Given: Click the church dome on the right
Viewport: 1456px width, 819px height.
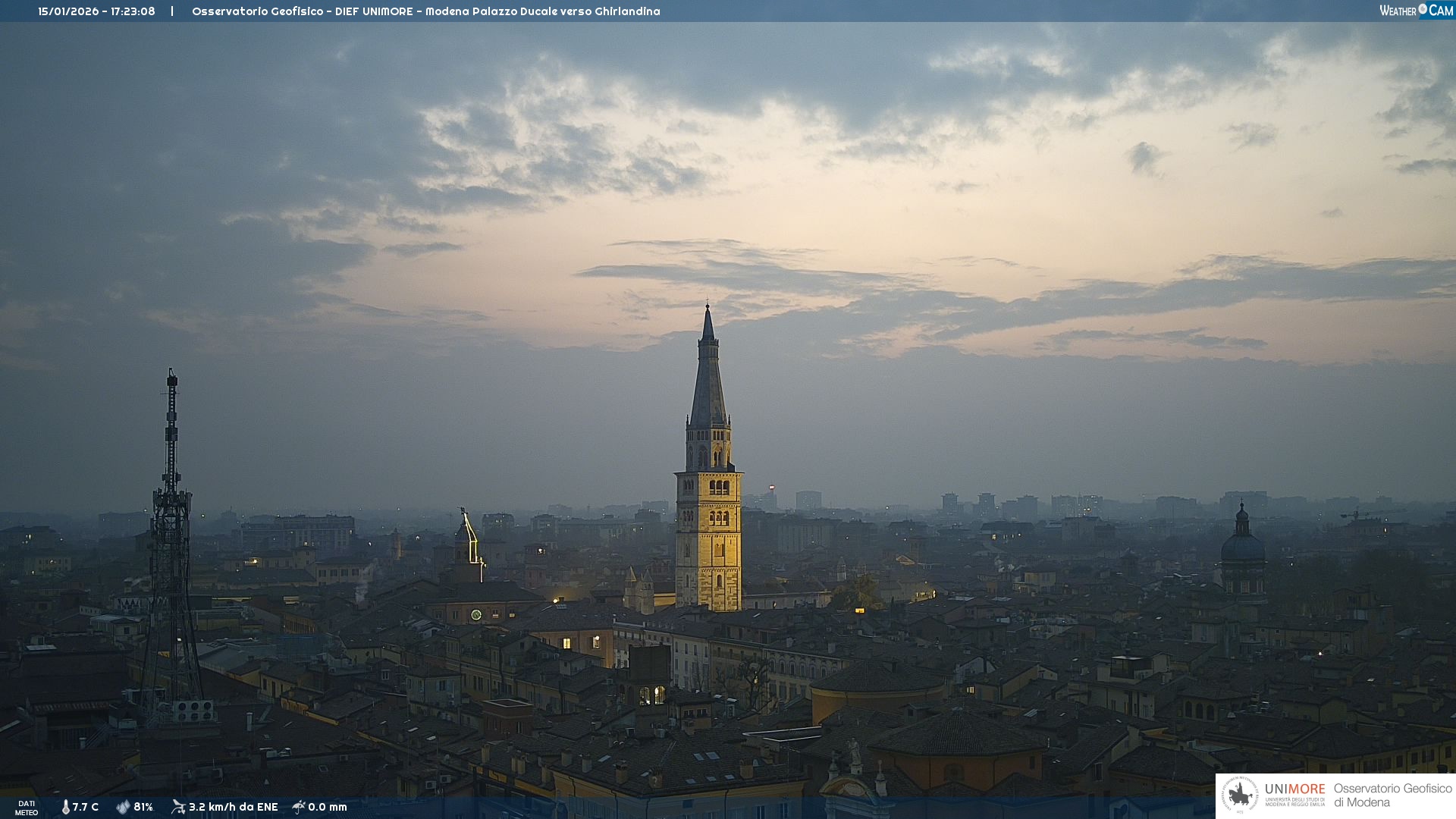Looking at the screenshot, I should pyautogui.click(x=1243, y=546).
